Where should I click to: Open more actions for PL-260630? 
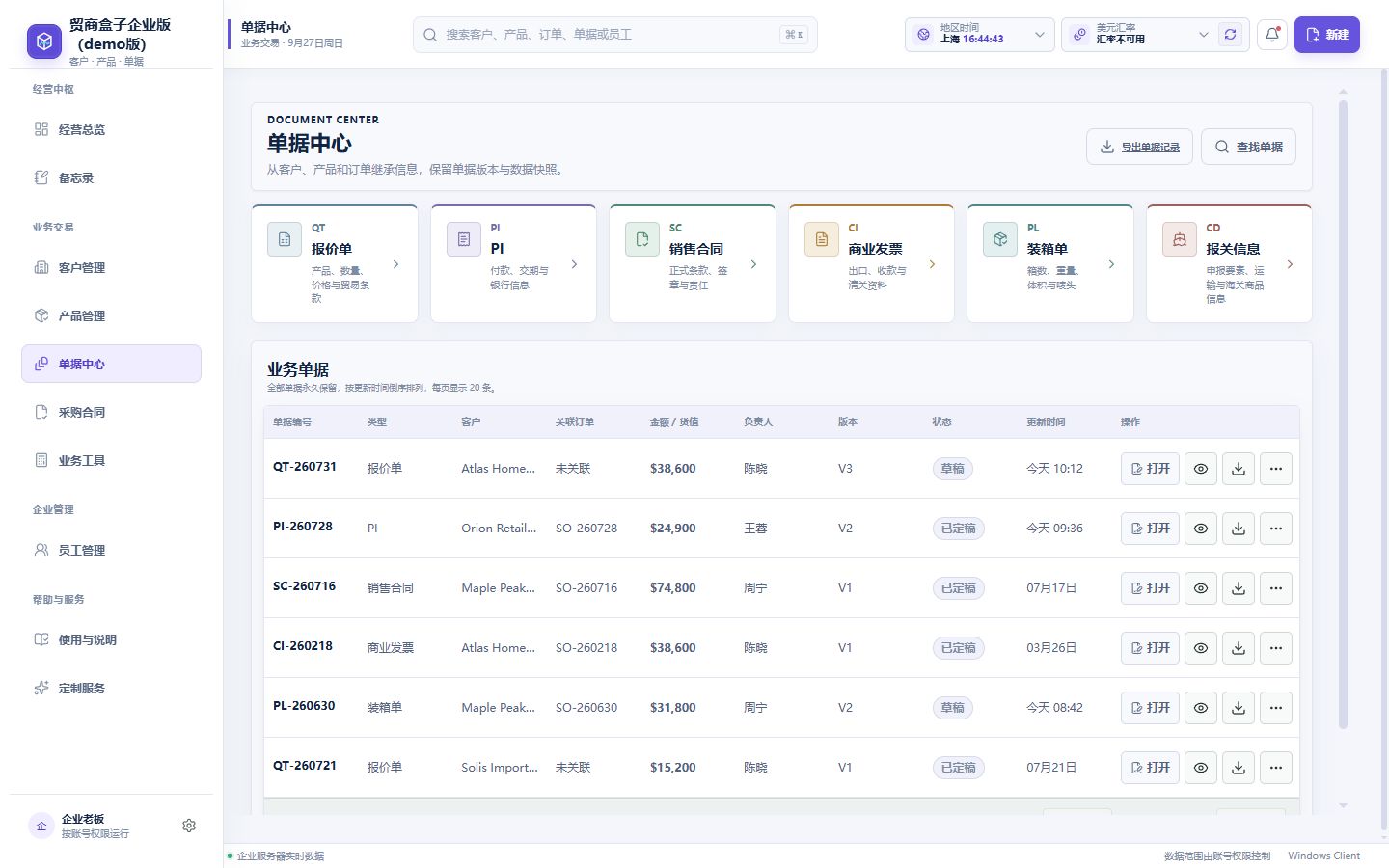tap(1276, 708)
